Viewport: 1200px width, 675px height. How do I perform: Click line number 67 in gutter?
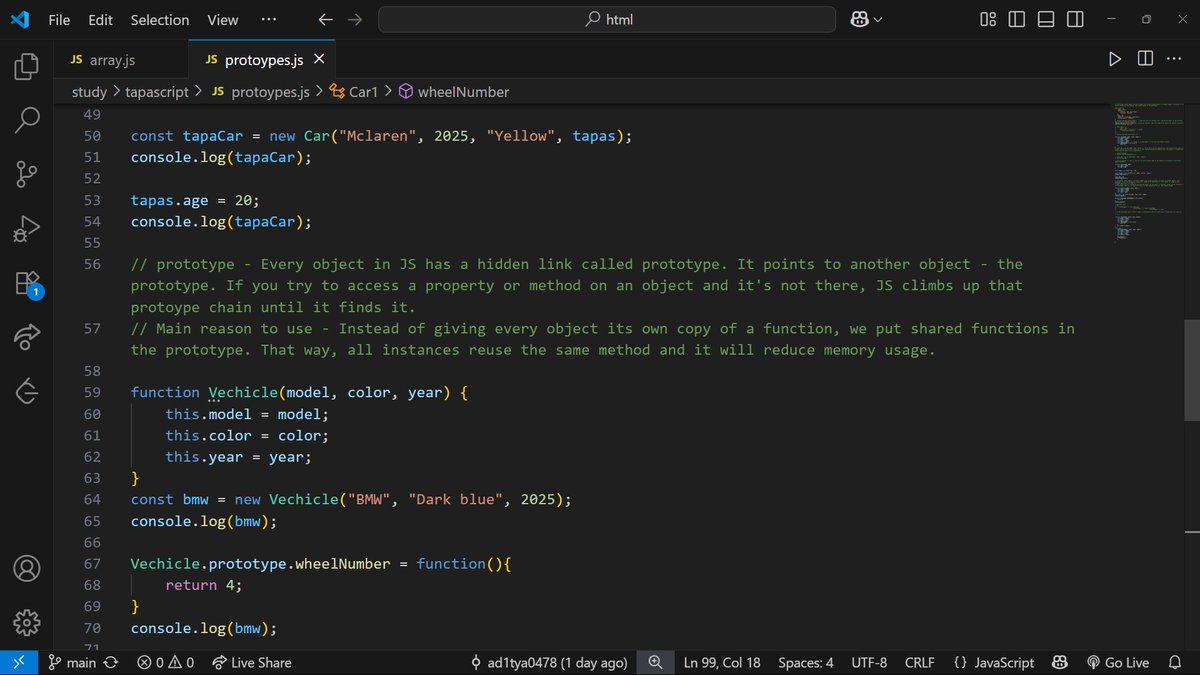coord(91,564)
